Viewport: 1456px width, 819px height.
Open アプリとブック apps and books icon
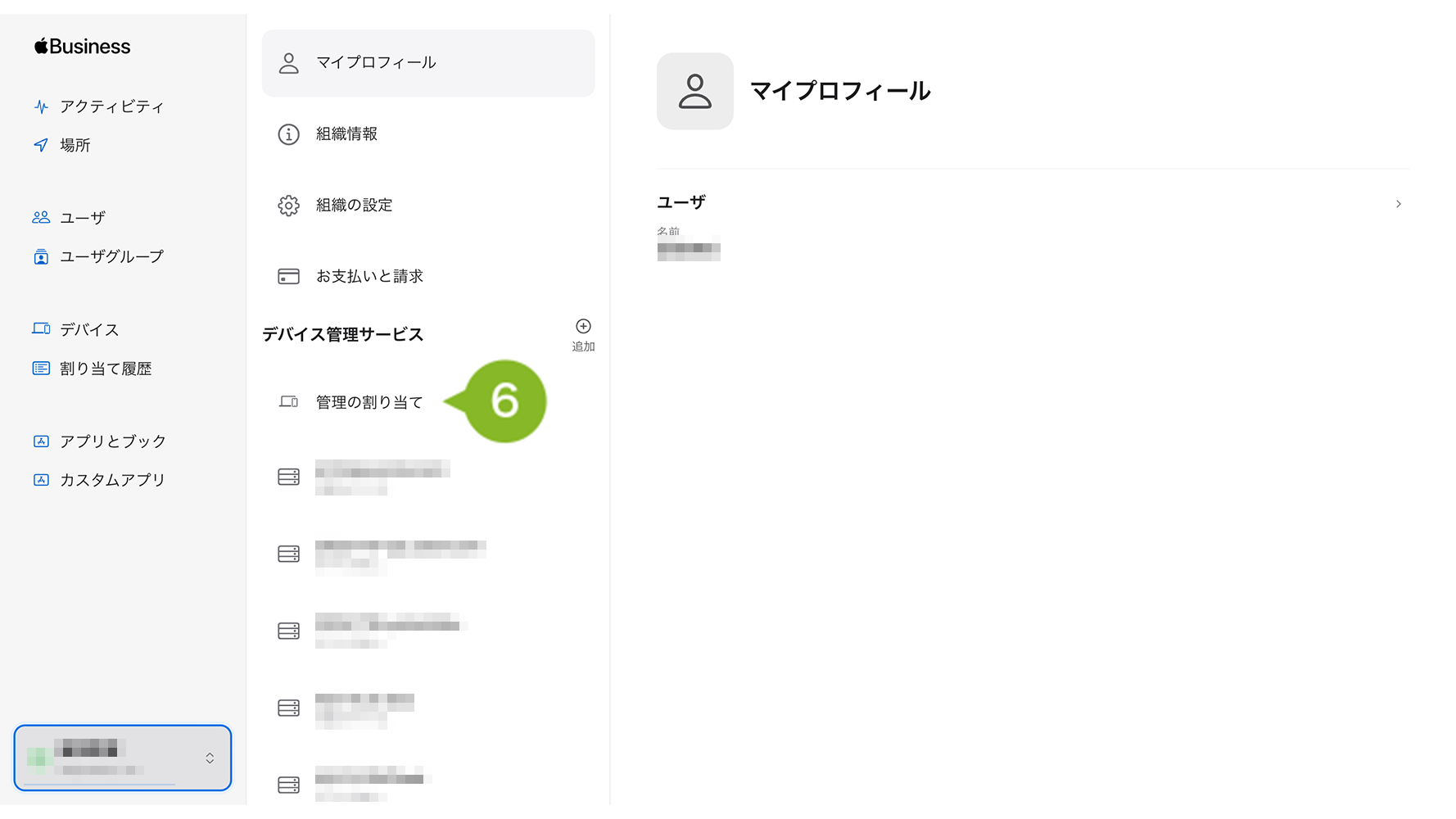[41, 441]
